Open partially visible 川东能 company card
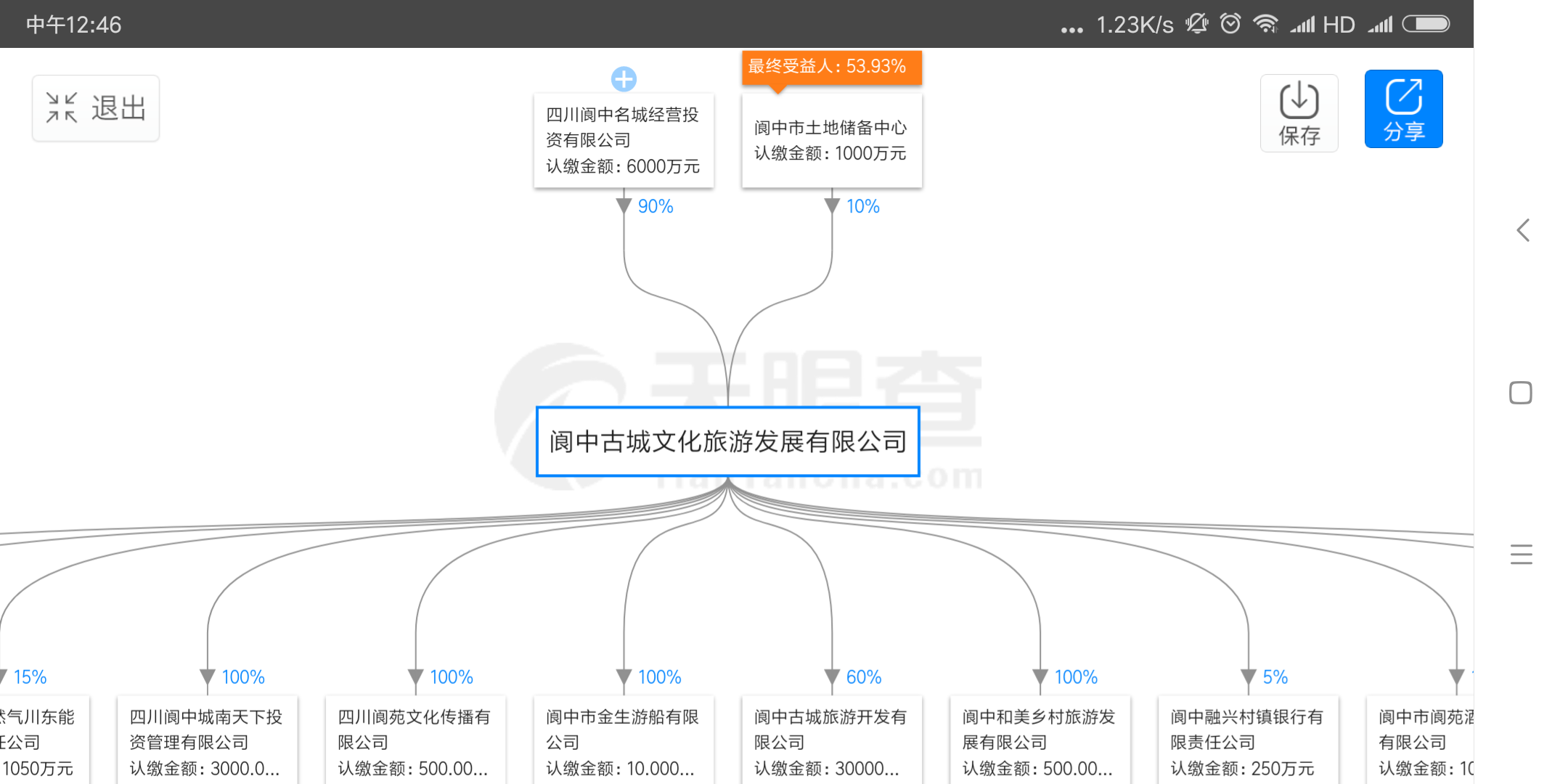The width and height of the screenshot is (1568, 784). tap(44, 740)
